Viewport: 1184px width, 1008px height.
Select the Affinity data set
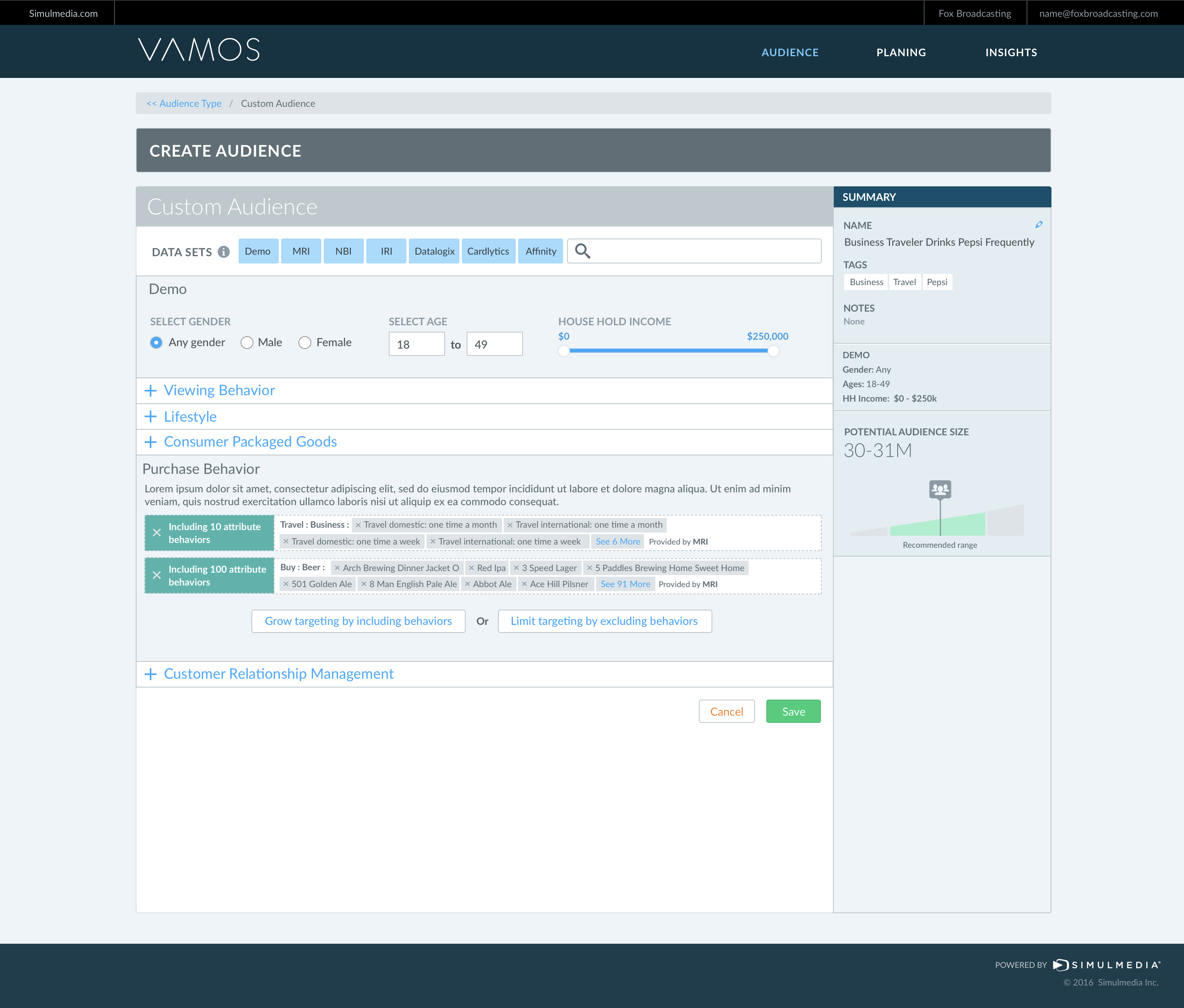coord(541,251)
